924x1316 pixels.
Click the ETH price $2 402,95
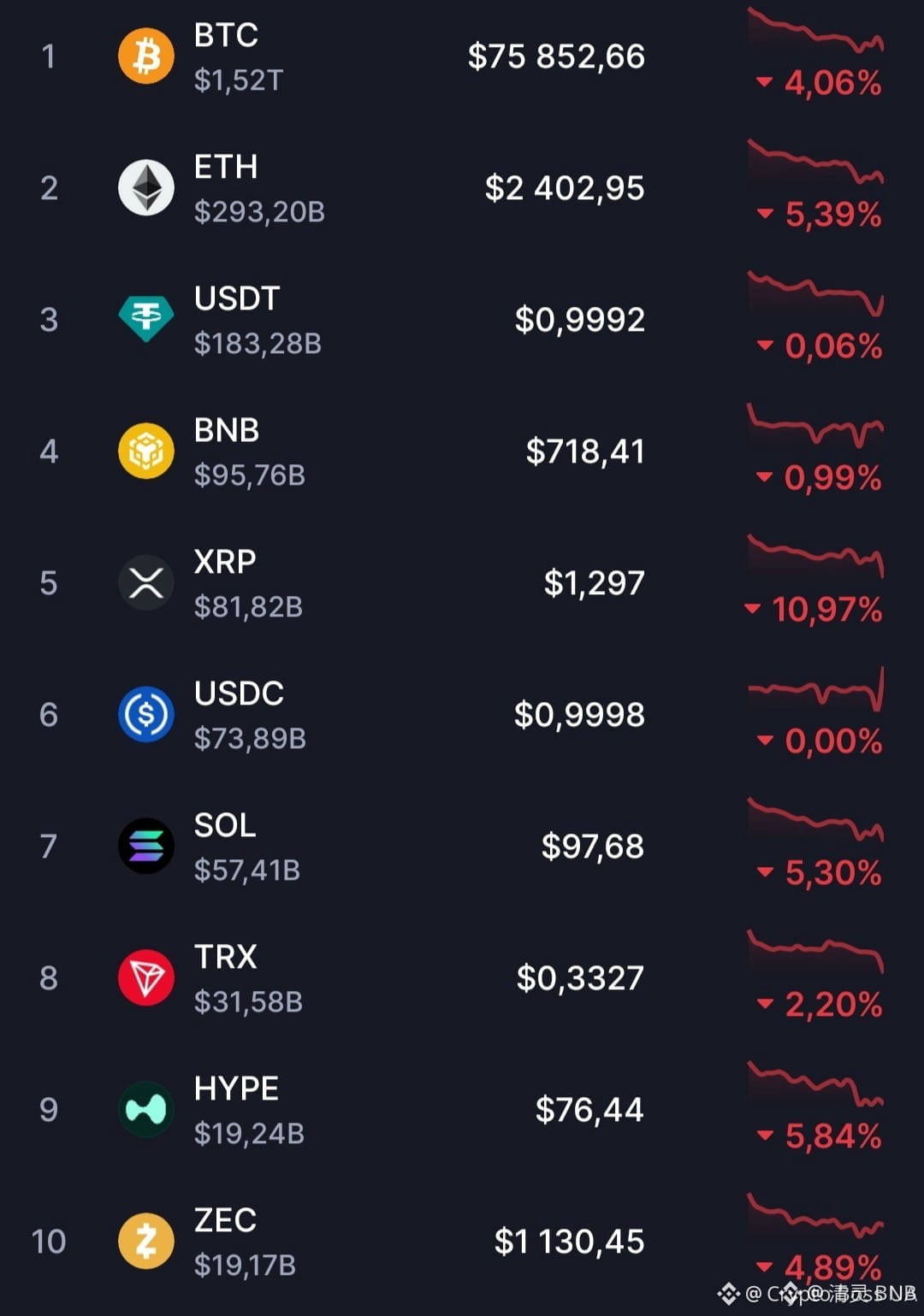pos(565,188)
